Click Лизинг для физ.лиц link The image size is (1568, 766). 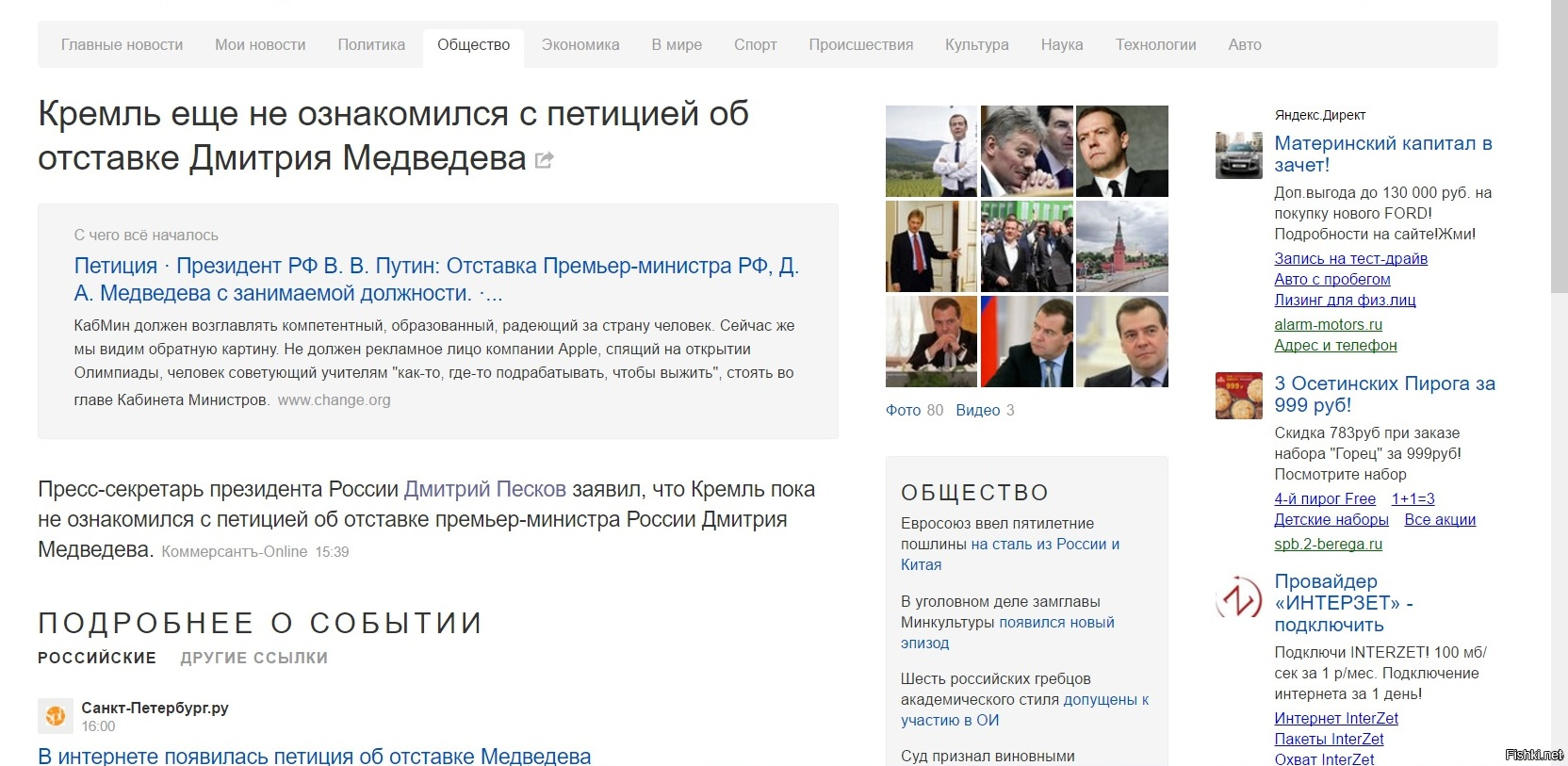(1345, 300)
